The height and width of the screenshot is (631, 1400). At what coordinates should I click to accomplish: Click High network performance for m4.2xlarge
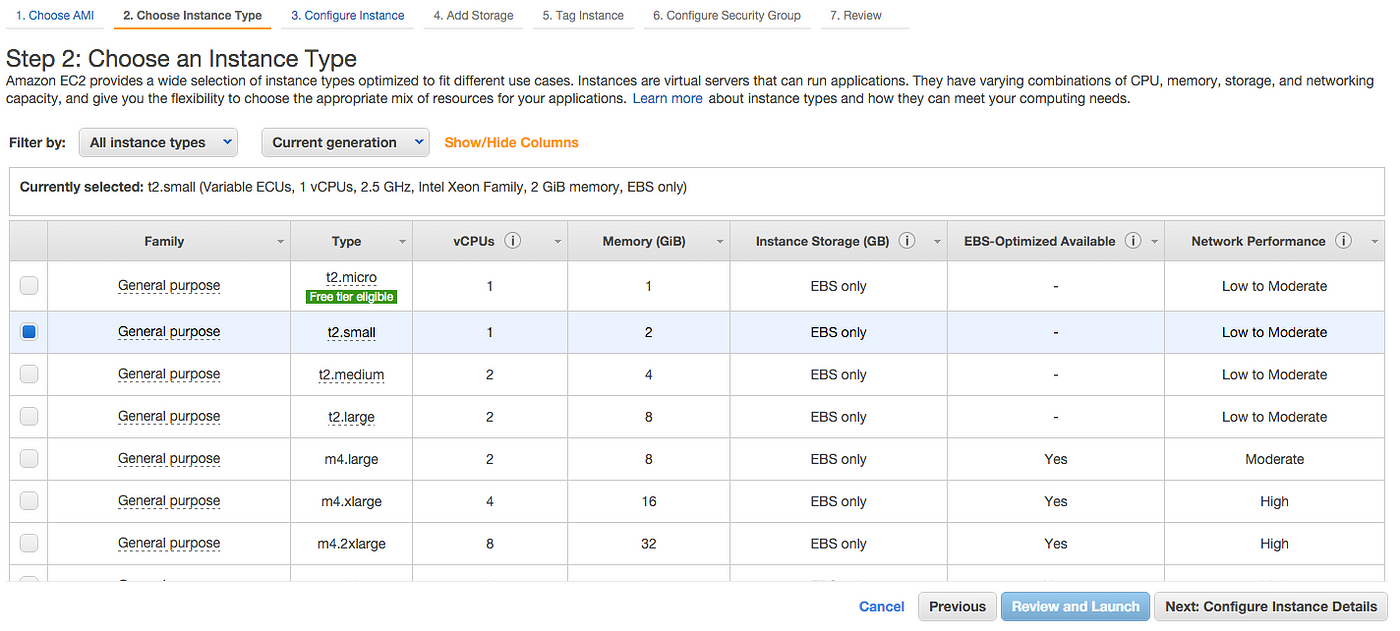1274,543
